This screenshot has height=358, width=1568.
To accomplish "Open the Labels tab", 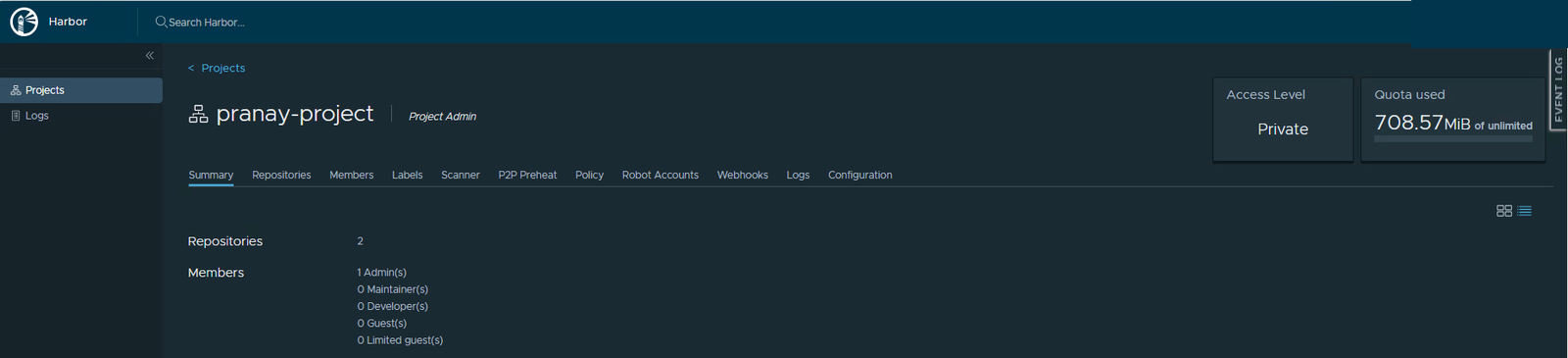I will tap(407, 176).
